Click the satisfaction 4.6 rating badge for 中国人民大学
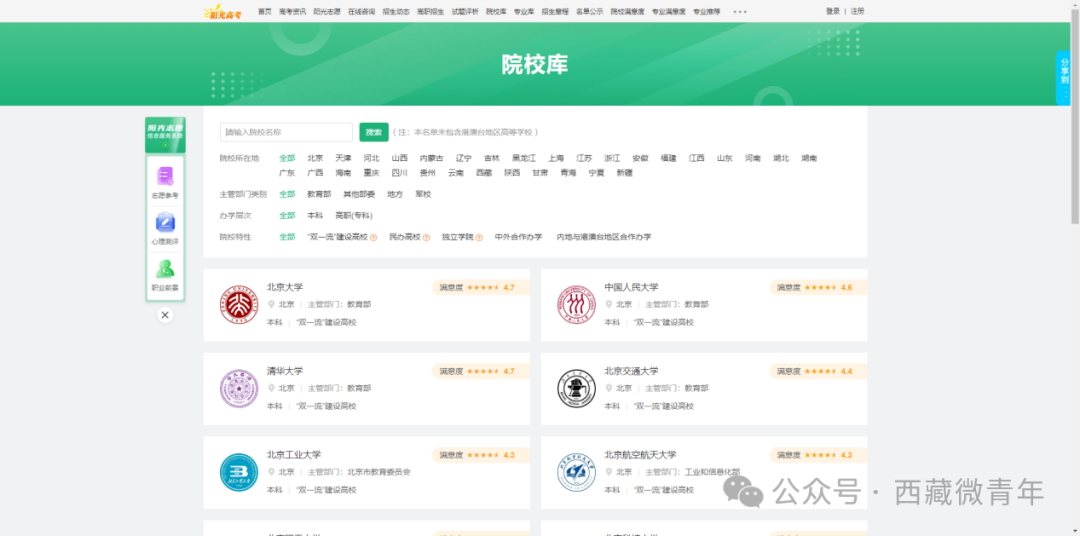Viewport: 1080px width, 536px height. click(x=818, y=287)
